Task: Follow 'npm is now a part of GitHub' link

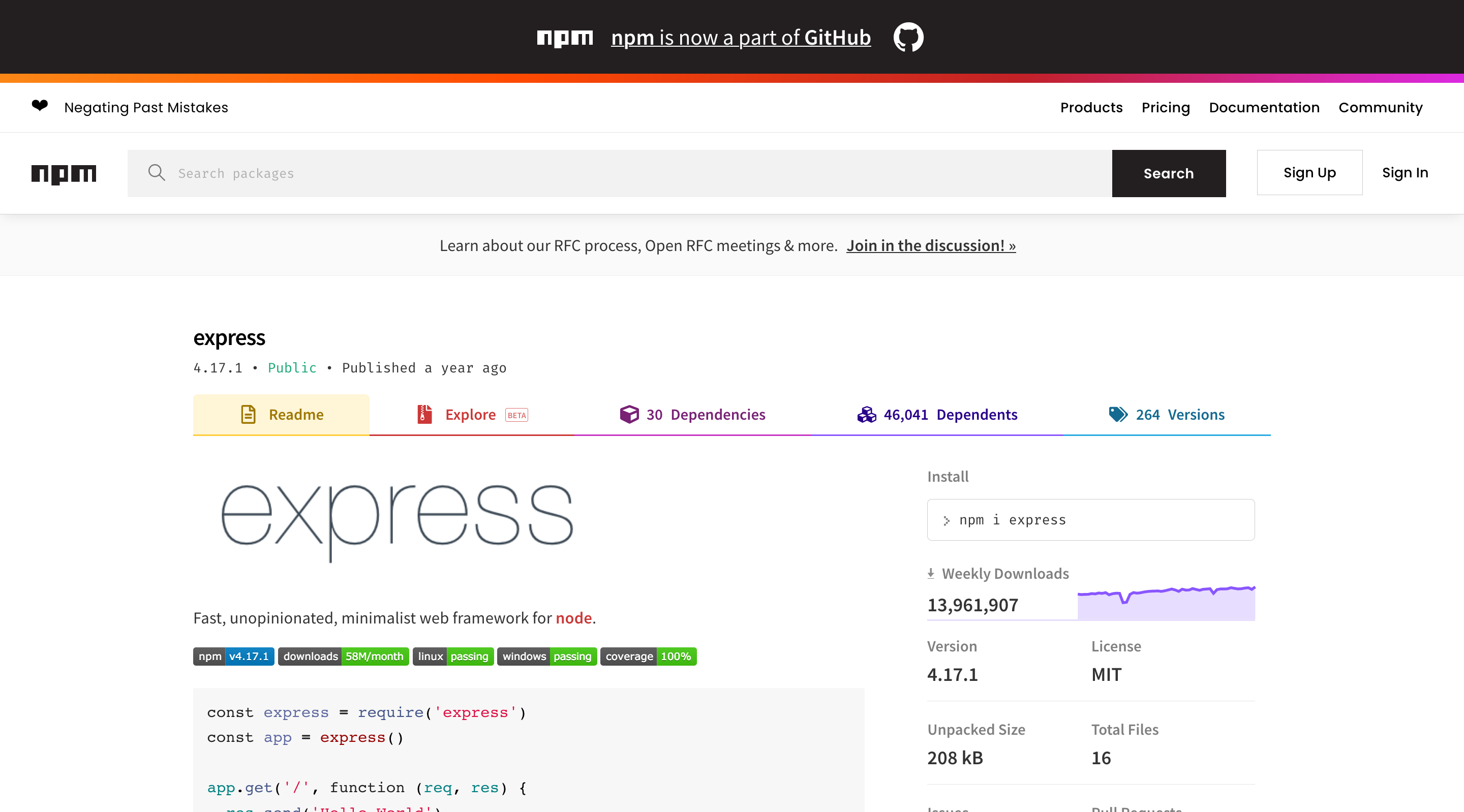Action: tap(741, 38)
